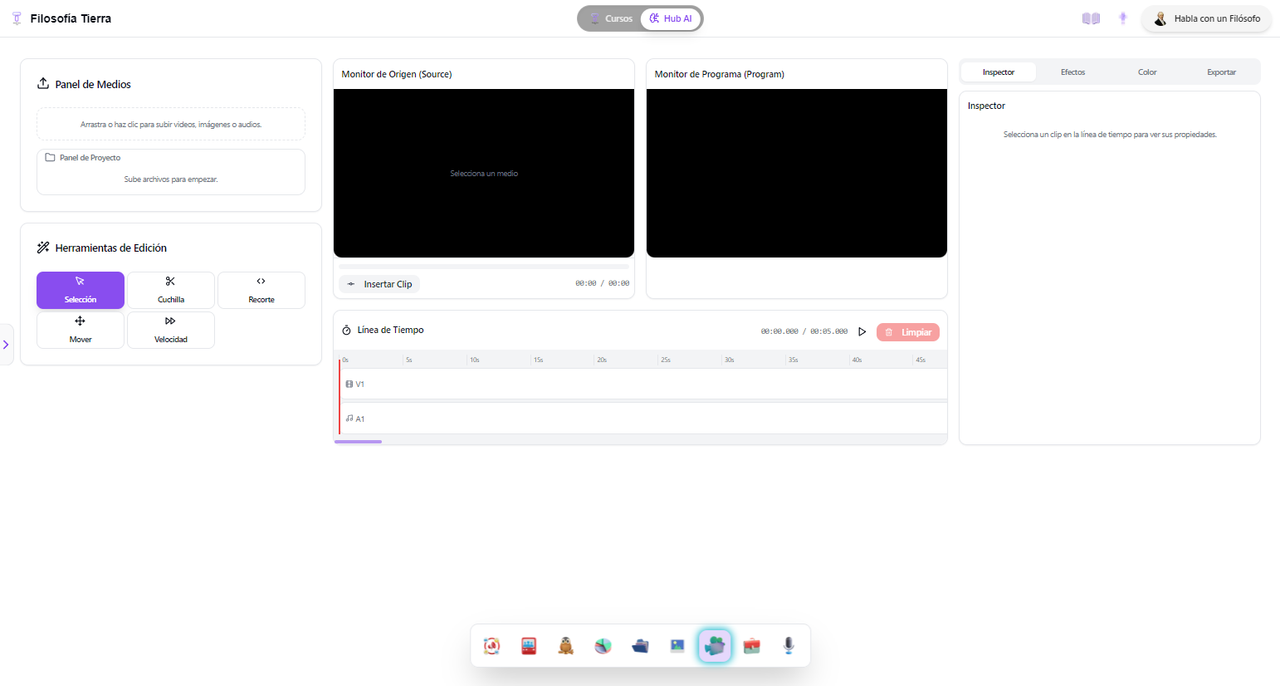Viewport: 1280px width, 686px height.
Task: Click the 45s mark on timeline ruler
Action: (921, 359)
